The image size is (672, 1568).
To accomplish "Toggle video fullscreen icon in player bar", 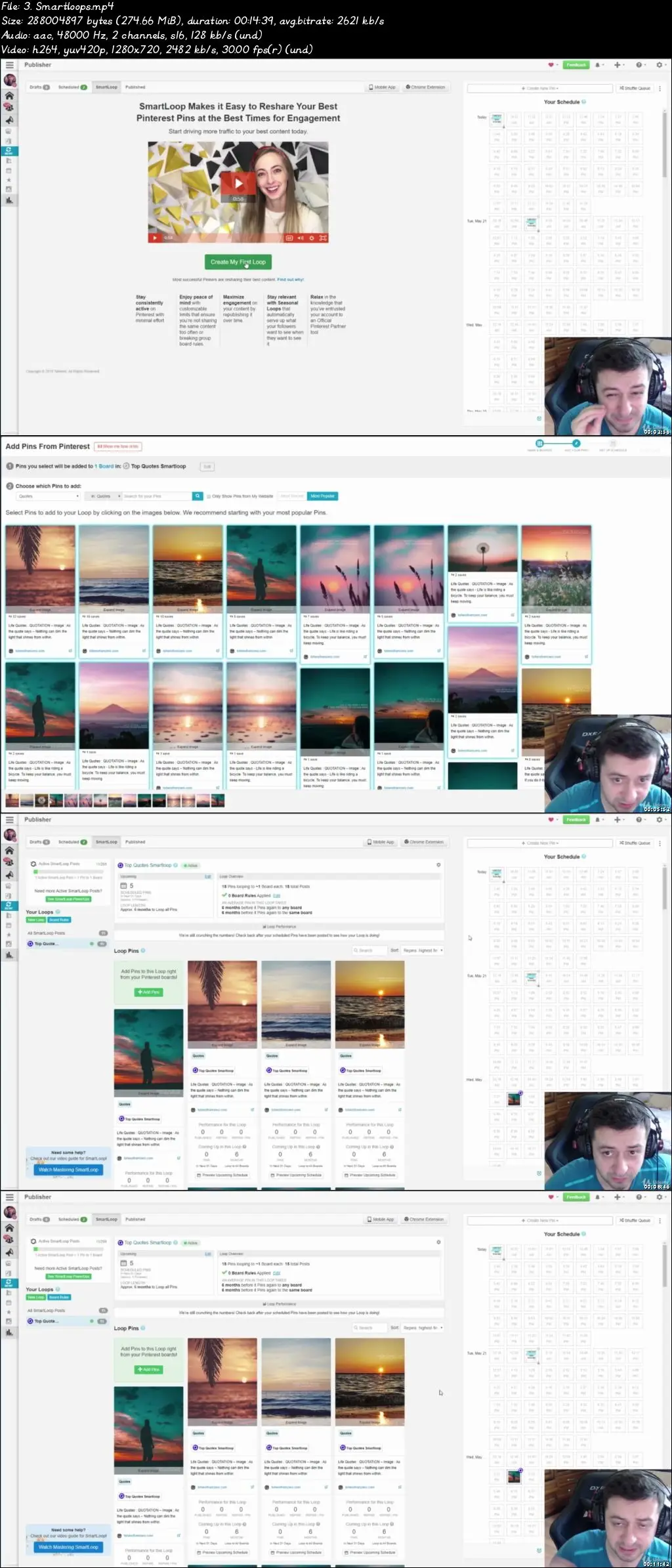I will [x=322, y=238].
